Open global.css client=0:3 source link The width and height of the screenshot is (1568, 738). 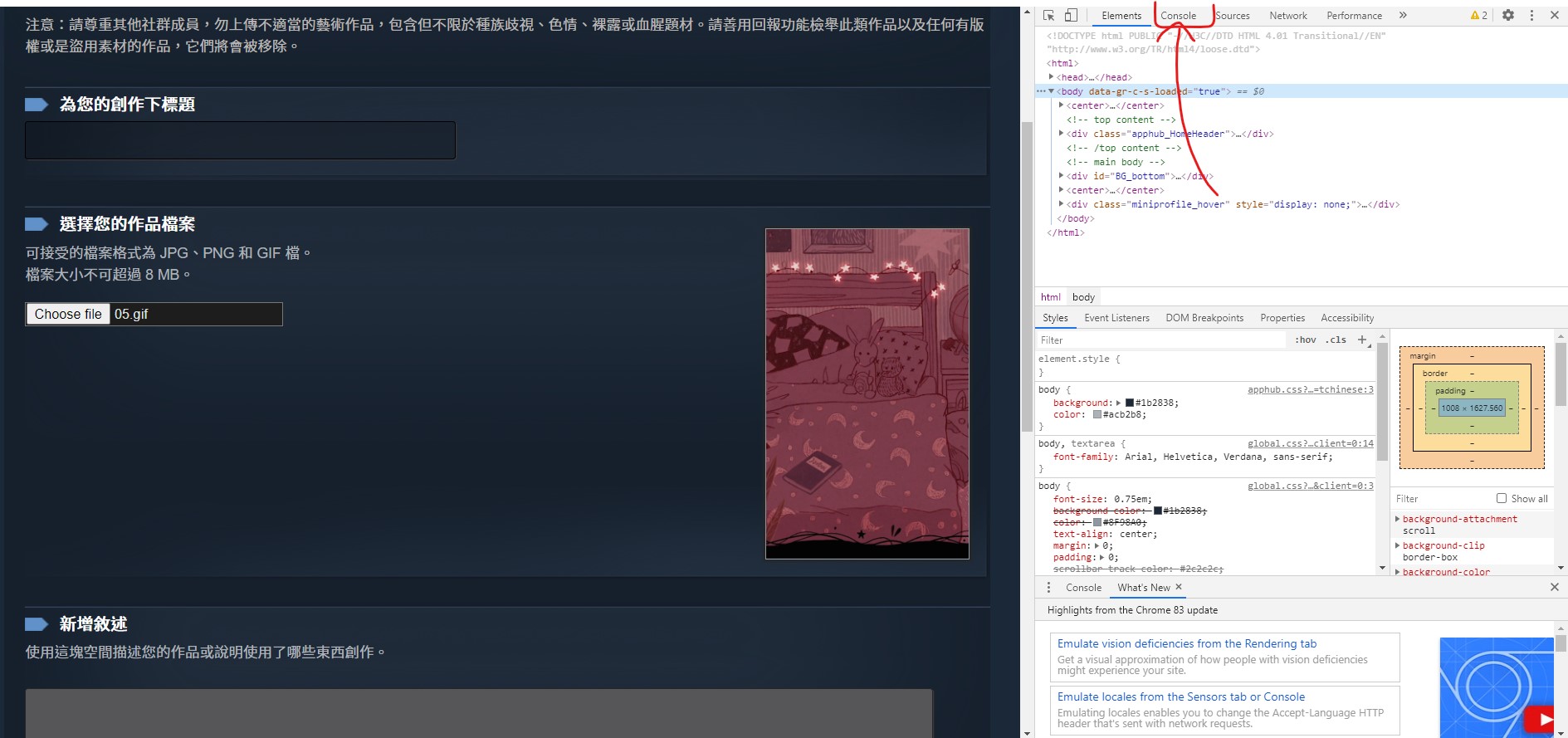(x=1311, y=486)
